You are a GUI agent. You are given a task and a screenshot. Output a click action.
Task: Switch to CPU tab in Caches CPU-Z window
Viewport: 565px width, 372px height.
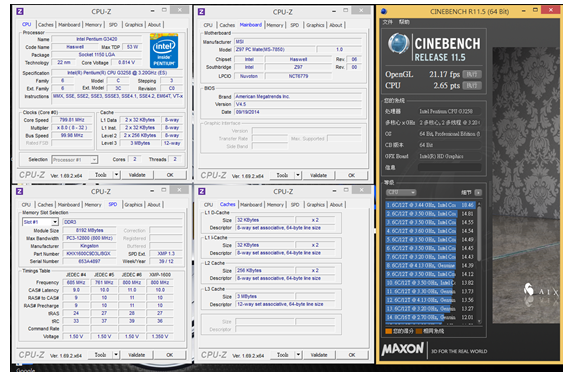pyautogui.click(x=209, y=204)
